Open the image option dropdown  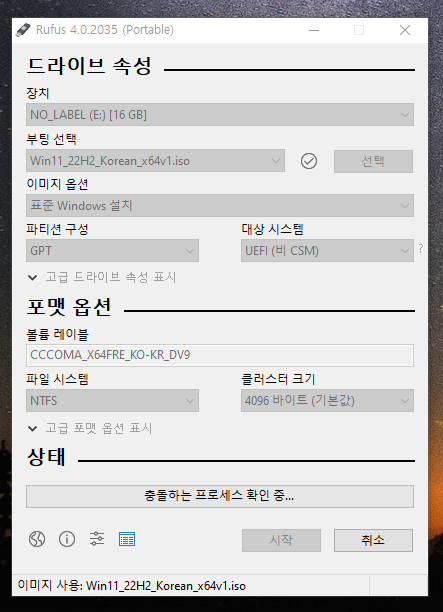pos(220,205)
